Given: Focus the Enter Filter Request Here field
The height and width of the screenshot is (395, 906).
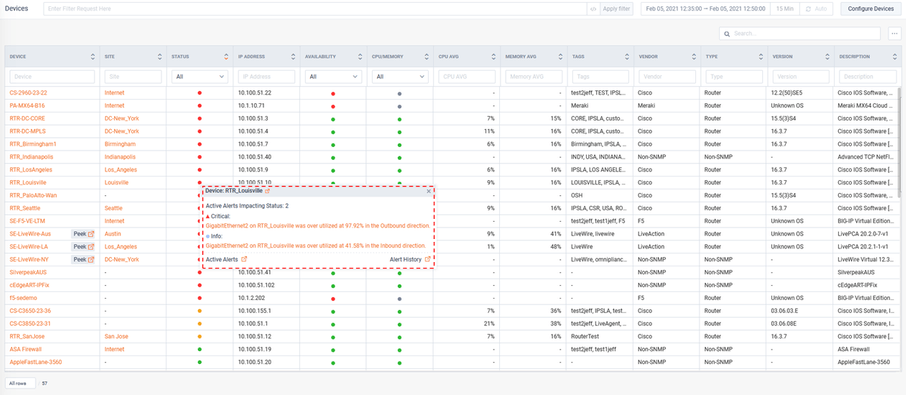Looking at the screenshot, I should 315,9.
